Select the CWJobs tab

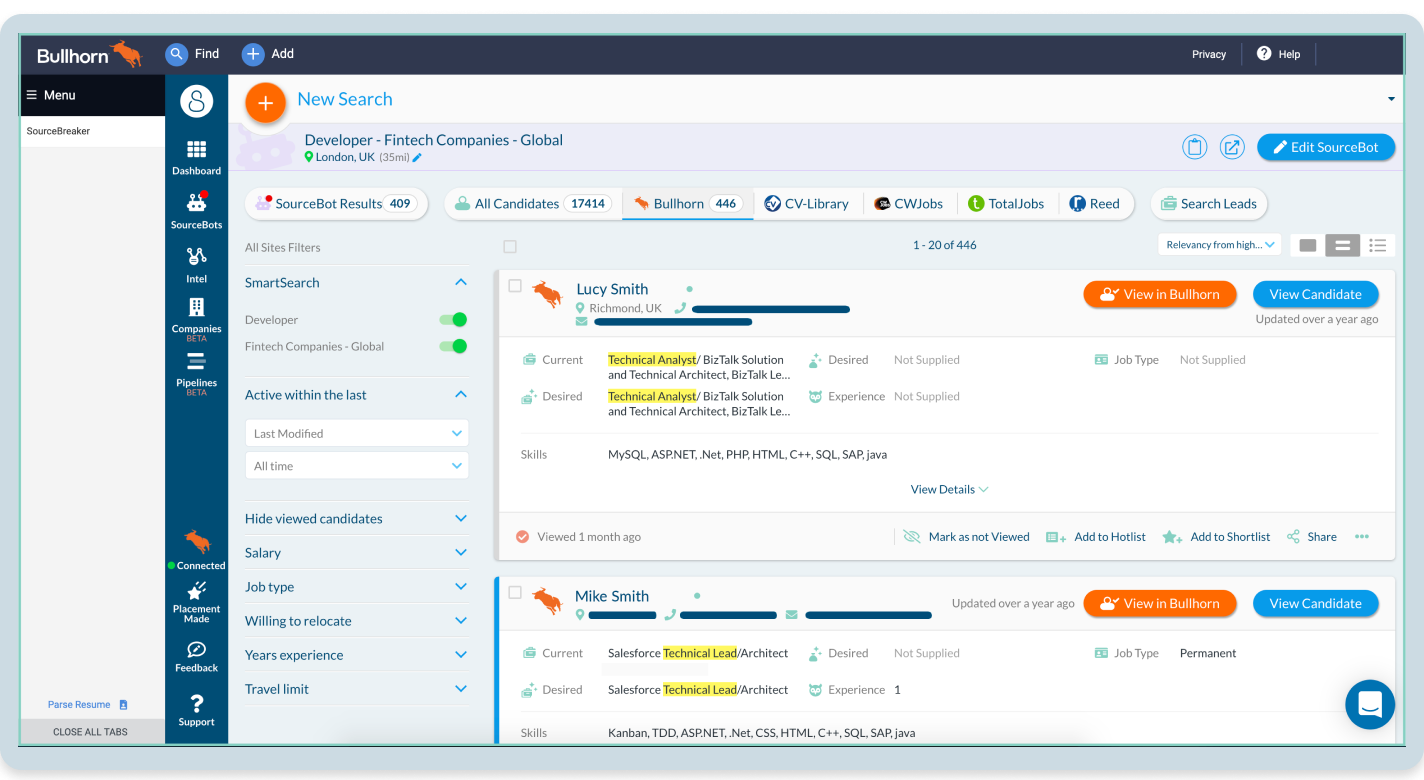pos(909,204)
